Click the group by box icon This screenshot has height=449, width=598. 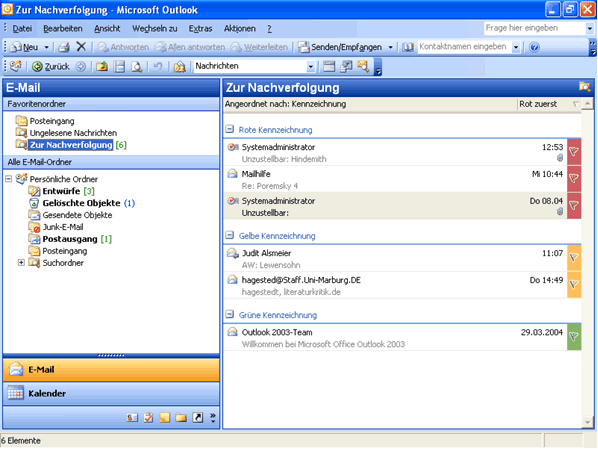tap(329, 66)
